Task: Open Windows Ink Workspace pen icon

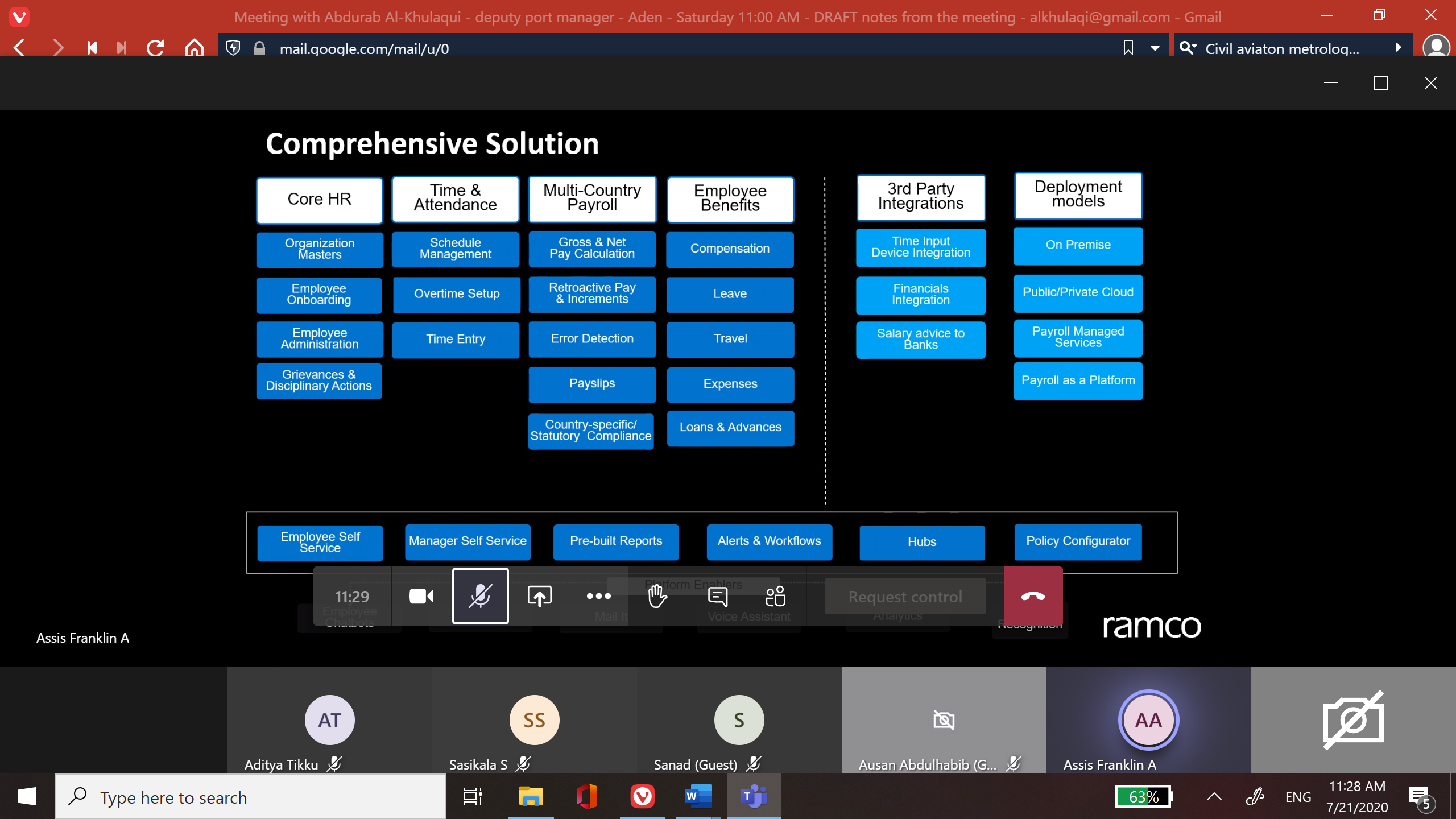Action: click(x=1255, y=796)
